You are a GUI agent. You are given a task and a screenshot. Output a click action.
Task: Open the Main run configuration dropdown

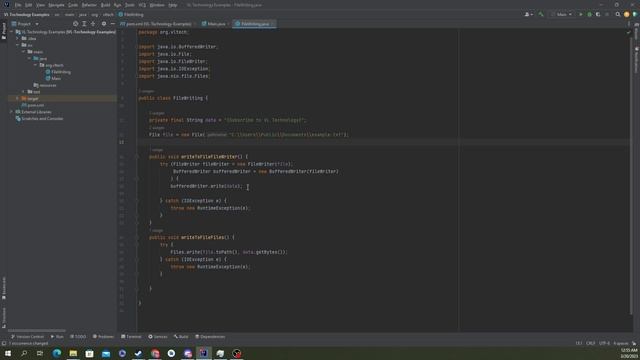561,14
